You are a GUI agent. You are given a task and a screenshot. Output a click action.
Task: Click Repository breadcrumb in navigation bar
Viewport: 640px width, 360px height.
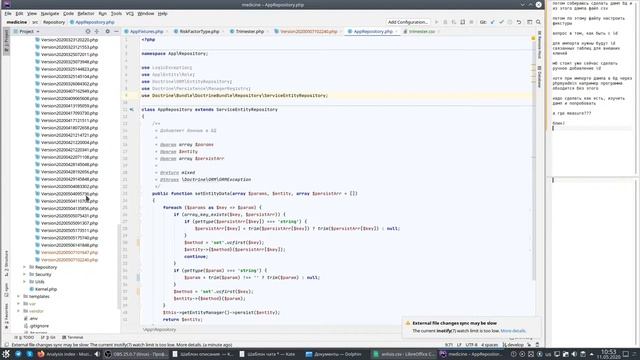click(x=54, y=22)
